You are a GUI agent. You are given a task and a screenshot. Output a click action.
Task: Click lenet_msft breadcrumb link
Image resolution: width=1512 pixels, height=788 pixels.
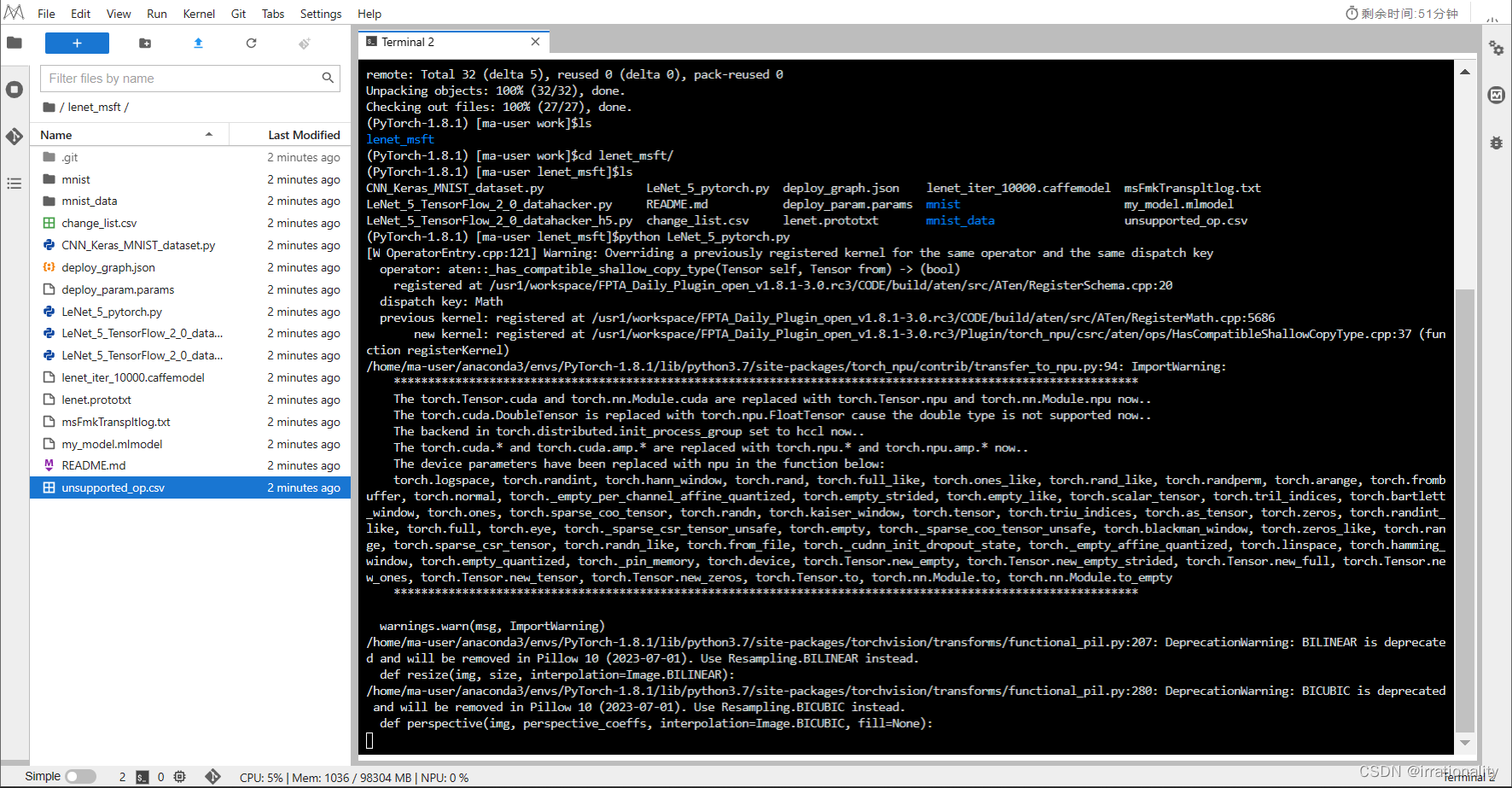94,107
